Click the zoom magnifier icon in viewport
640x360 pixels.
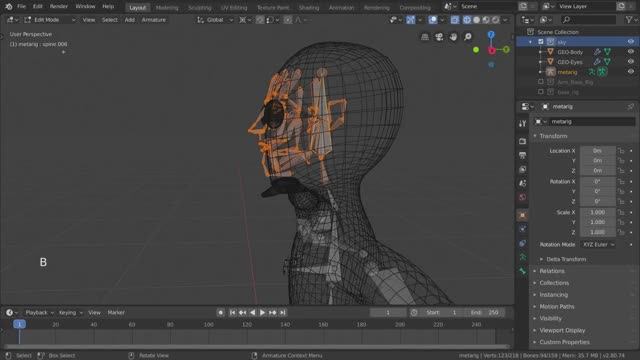click(x=468, y=37)
